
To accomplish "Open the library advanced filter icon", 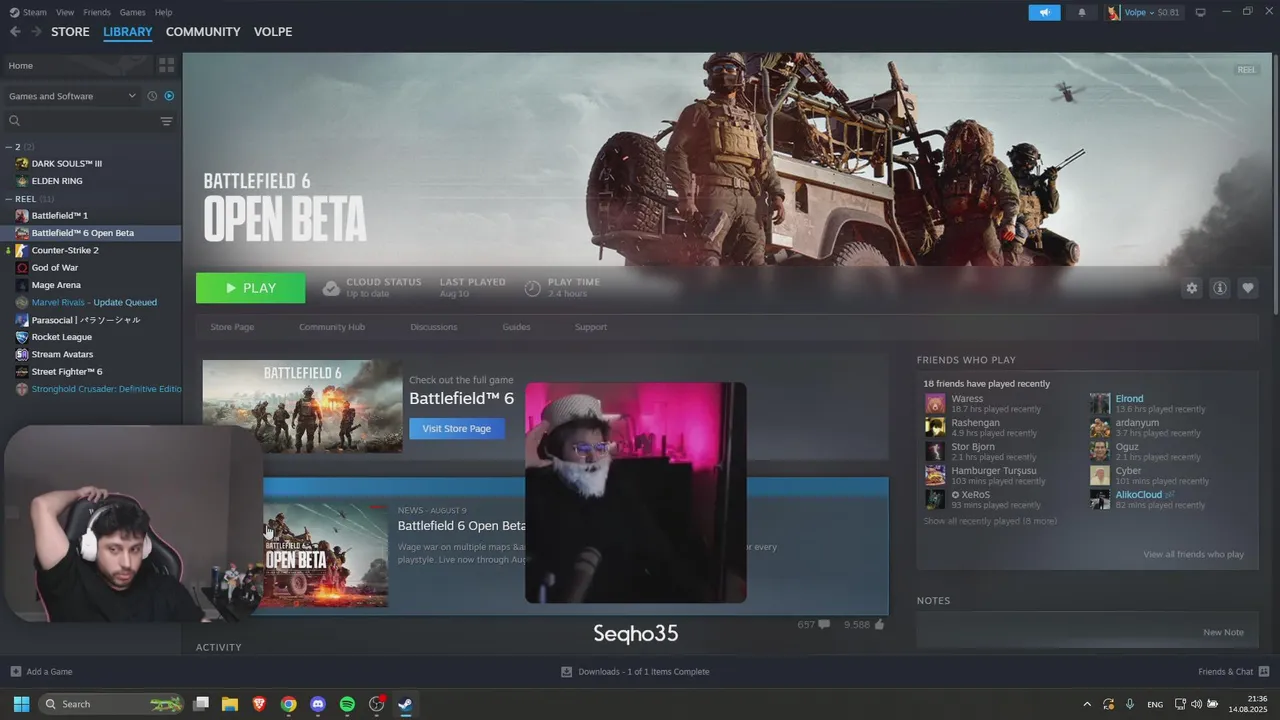I will pyautogui.click(x=166, y=121).
